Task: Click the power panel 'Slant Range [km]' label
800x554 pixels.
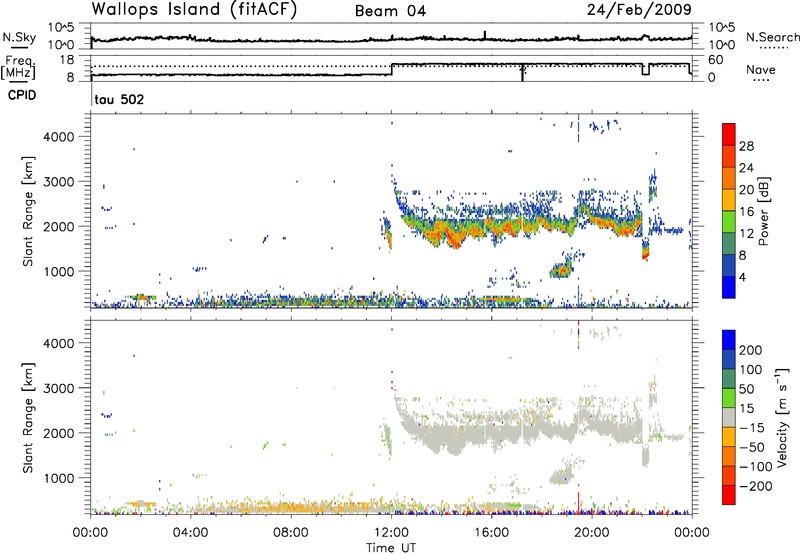Action: (28, 211)
